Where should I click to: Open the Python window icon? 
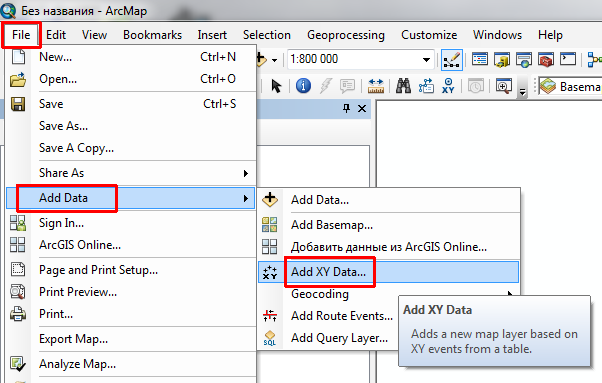point(568,59)
